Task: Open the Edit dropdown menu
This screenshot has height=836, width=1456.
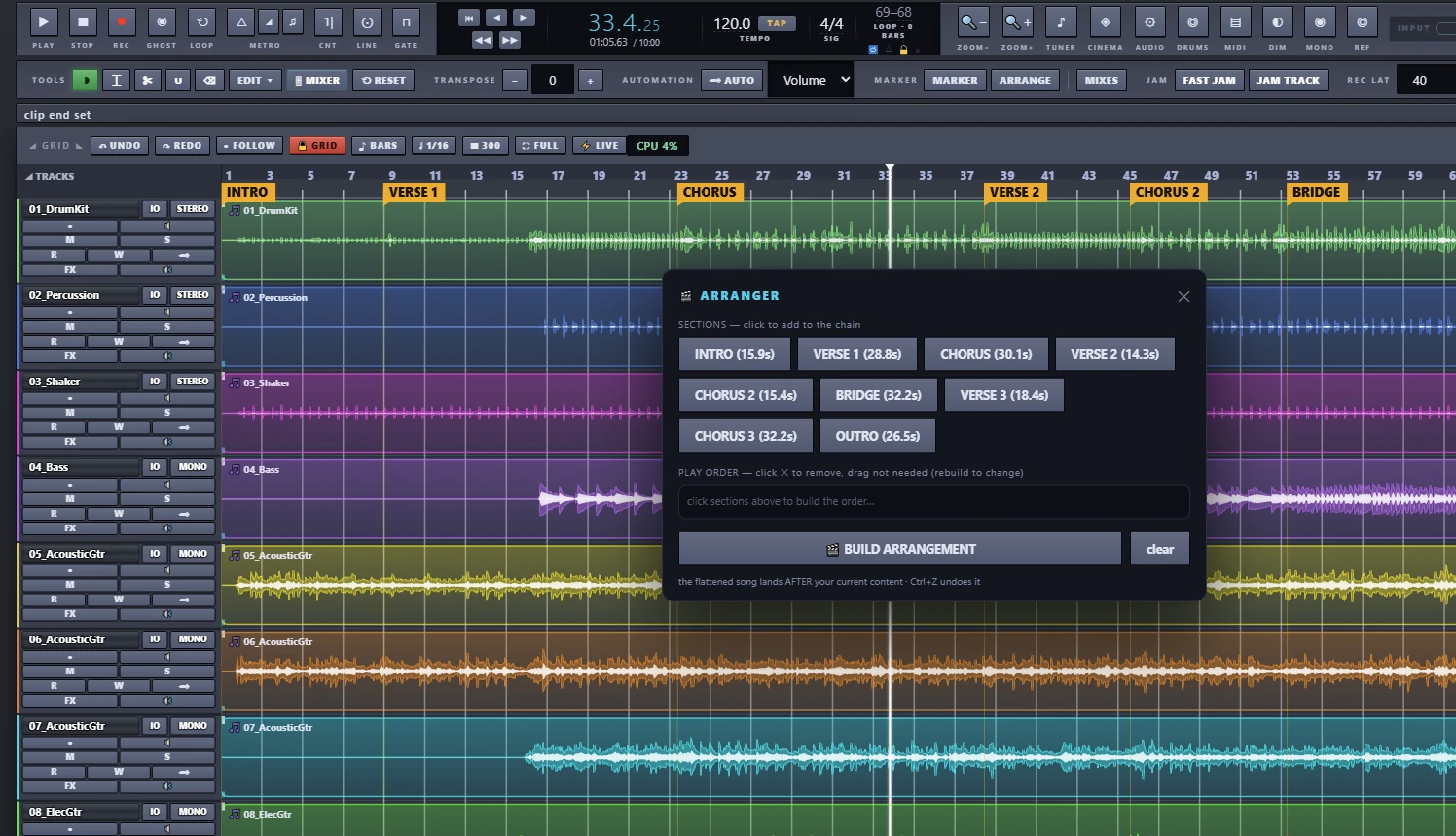Action: pos(256,80)
